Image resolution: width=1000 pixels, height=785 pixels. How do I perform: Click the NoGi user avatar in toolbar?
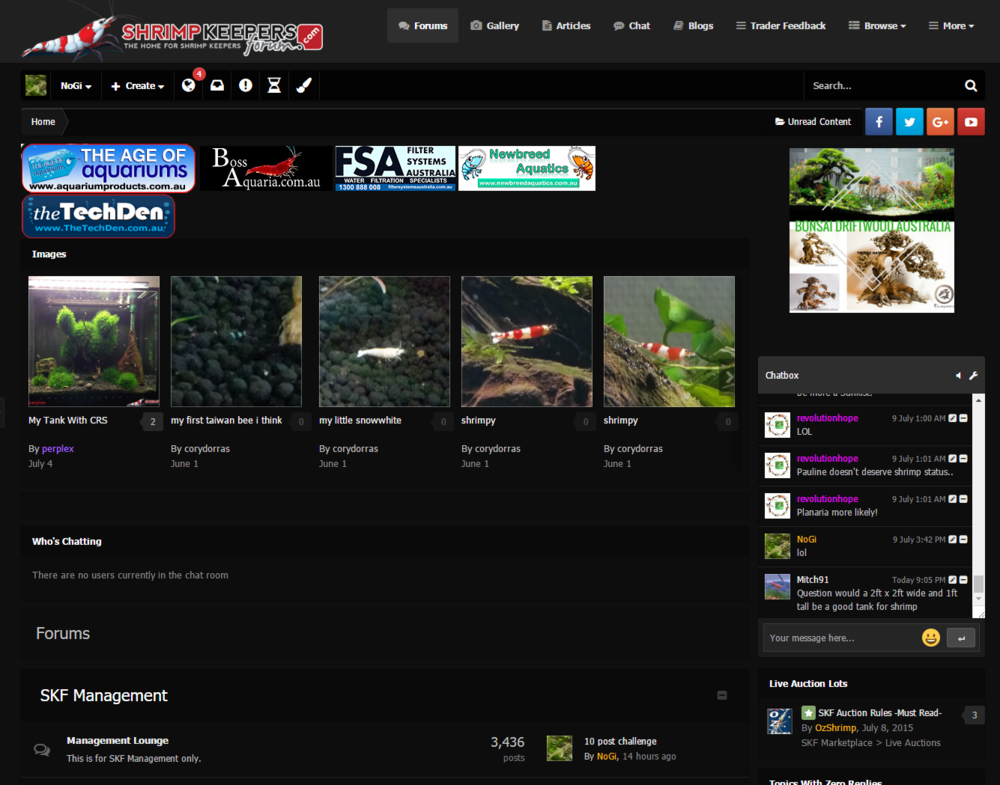[x=36, y=85]
